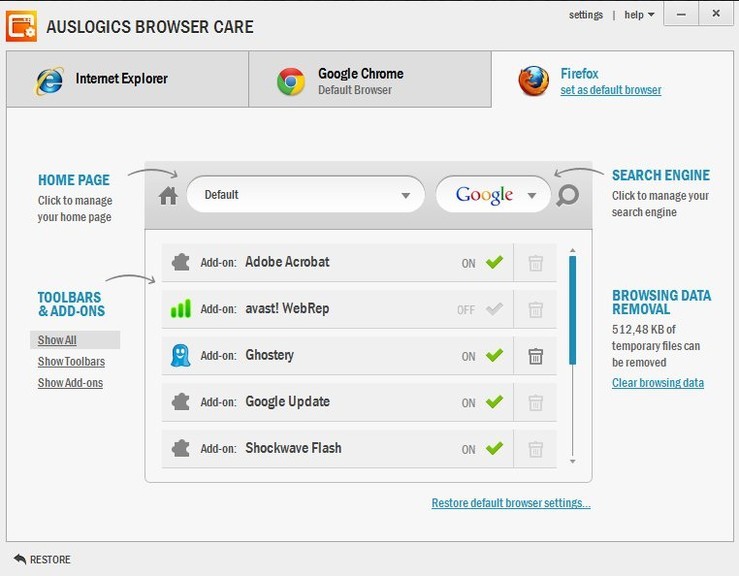
Task: Click the Adobe Acrobat add-on name
Action: click(287, 262)
